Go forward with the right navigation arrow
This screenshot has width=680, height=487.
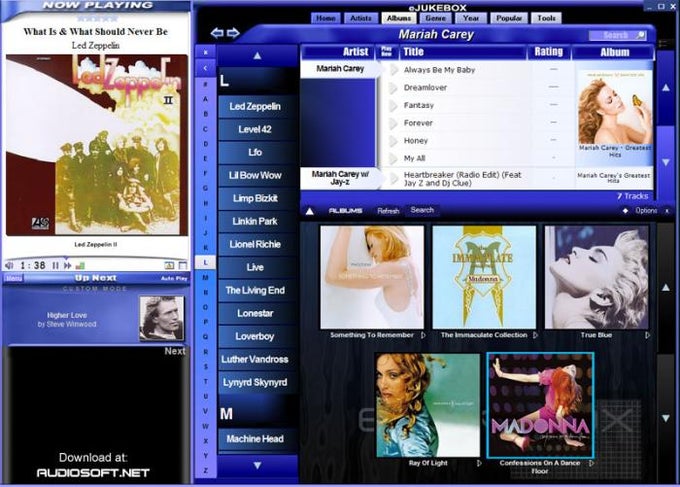tap(233, 33)
